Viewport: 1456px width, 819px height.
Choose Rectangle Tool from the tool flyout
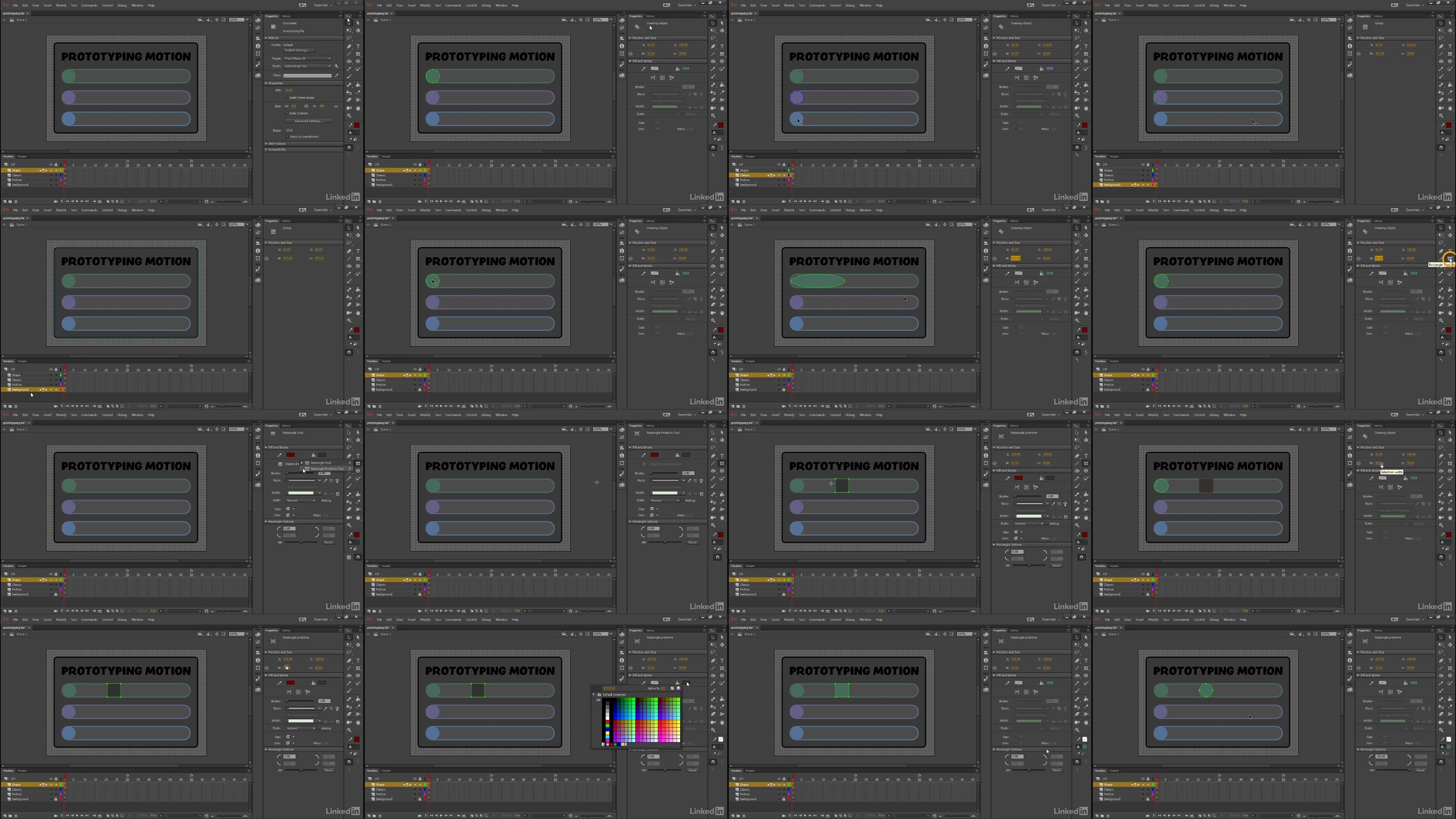click(320, 463)
